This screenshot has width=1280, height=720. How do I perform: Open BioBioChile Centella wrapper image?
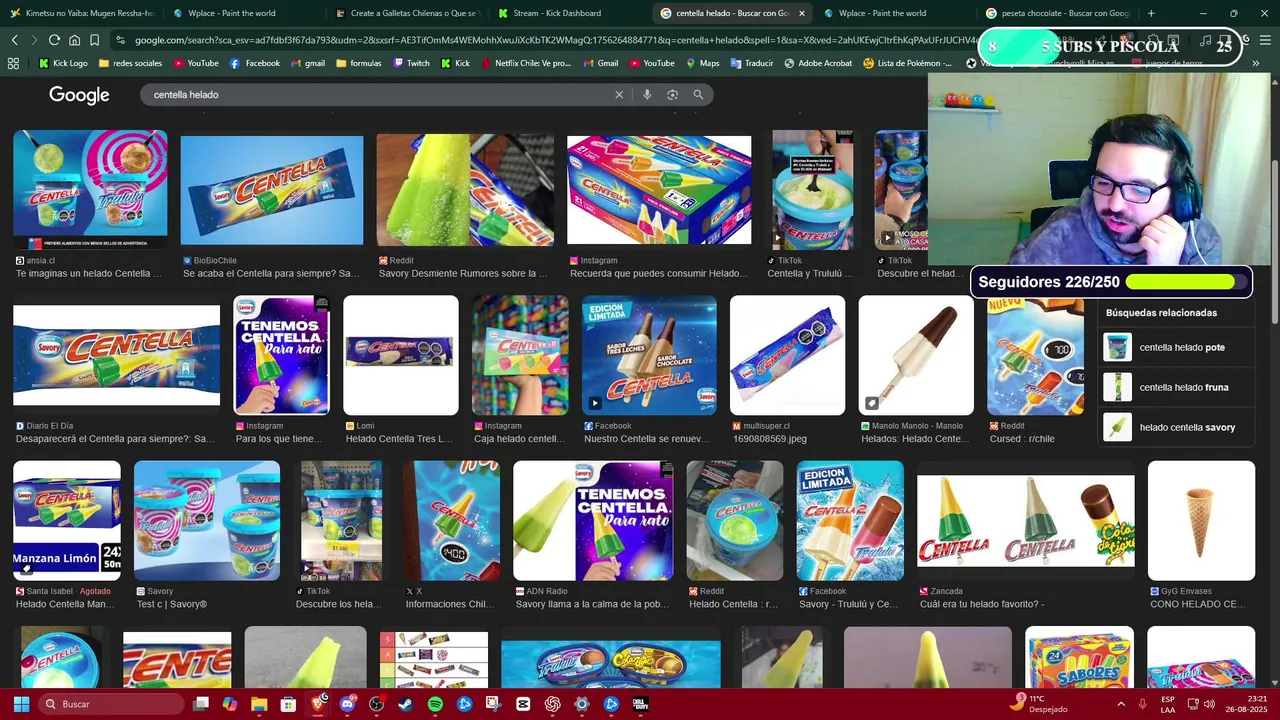click(x=272, y=190)
